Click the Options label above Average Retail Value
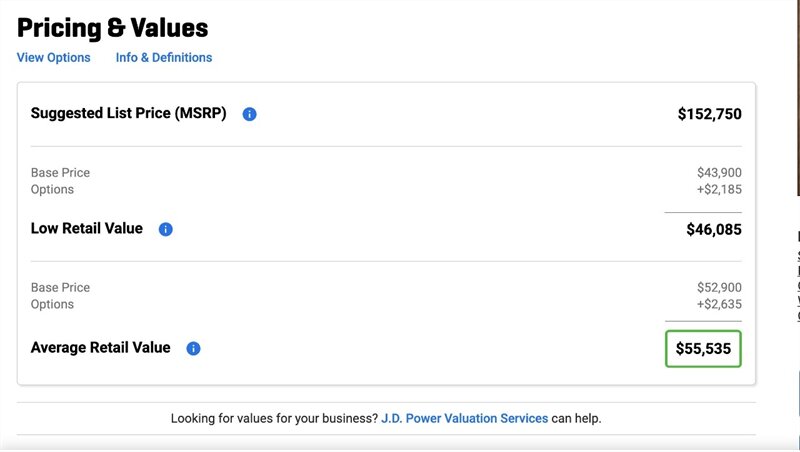Image resolution: width=800 pixels, height=452 pixels. (x=52, y=304)
